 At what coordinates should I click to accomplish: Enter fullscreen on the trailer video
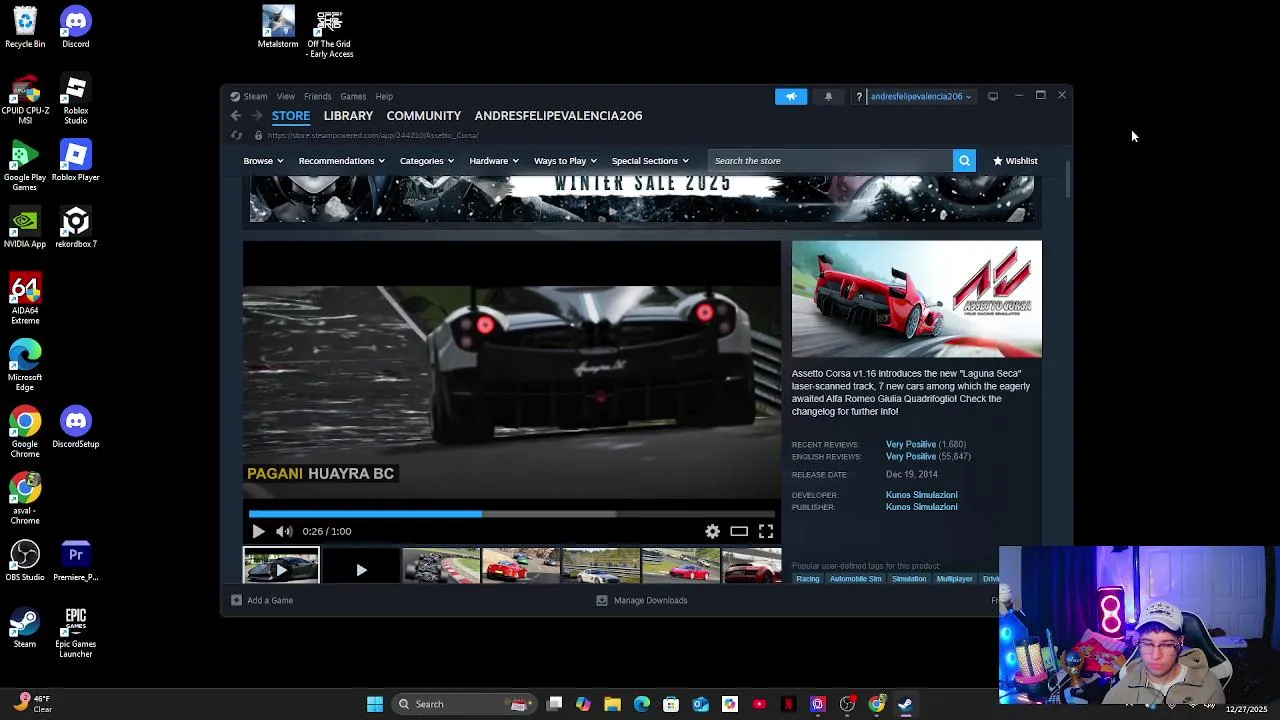coord(766,532)
